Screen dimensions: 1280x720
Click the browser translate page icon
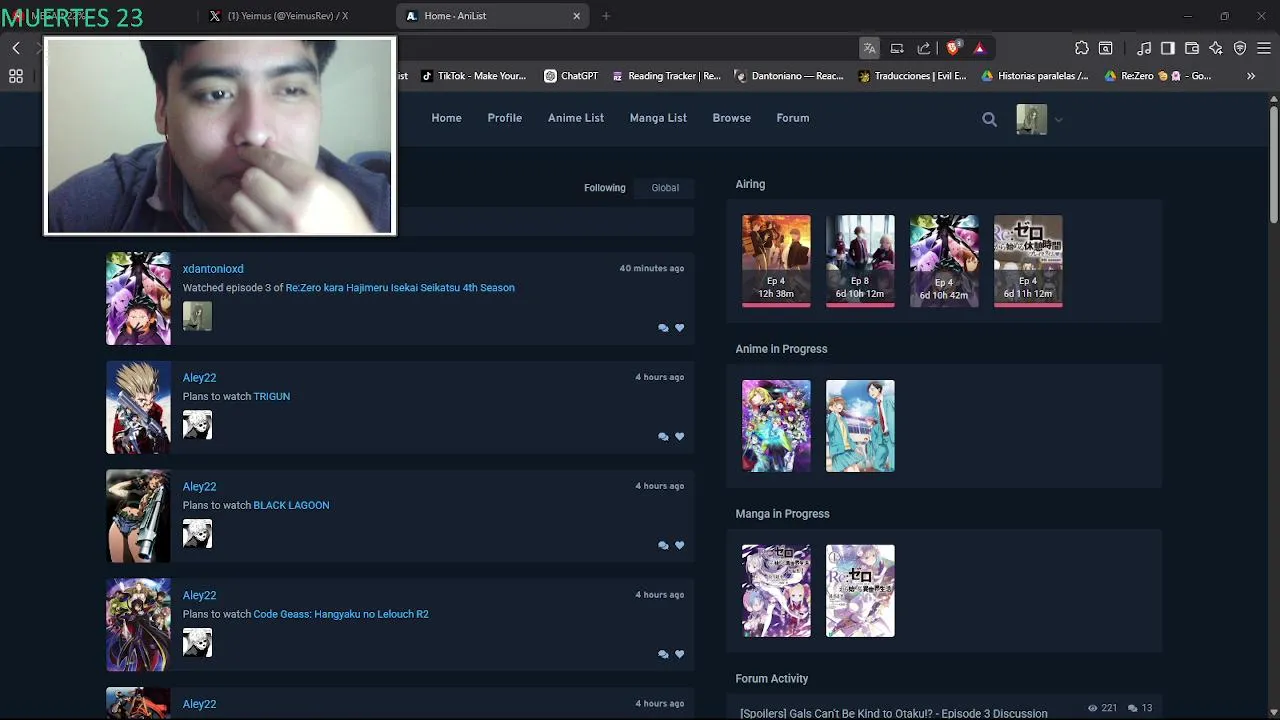[870, 48]
